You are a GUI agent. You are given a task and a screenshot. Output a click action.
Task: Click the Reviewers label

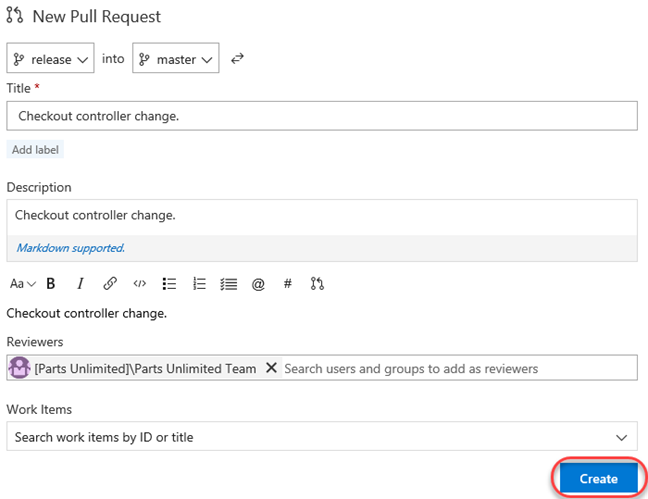point(35,342)
